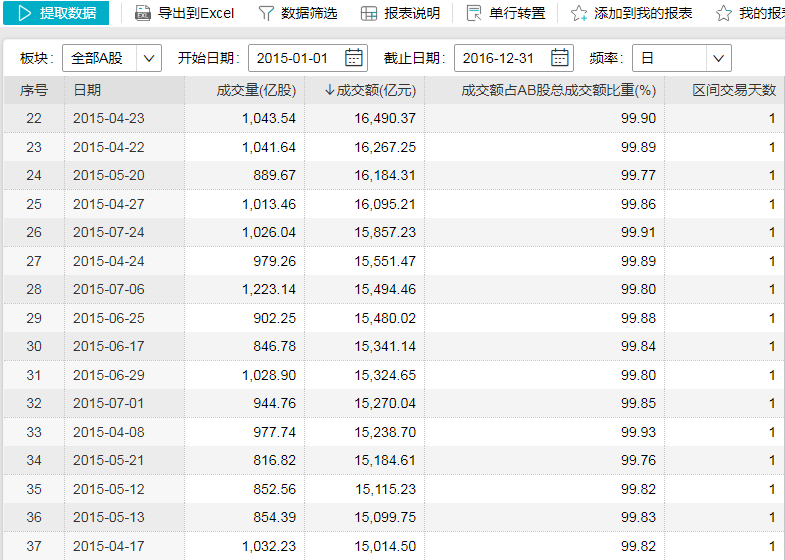Click the 比重 value 99.76

[x=638, y=460]
